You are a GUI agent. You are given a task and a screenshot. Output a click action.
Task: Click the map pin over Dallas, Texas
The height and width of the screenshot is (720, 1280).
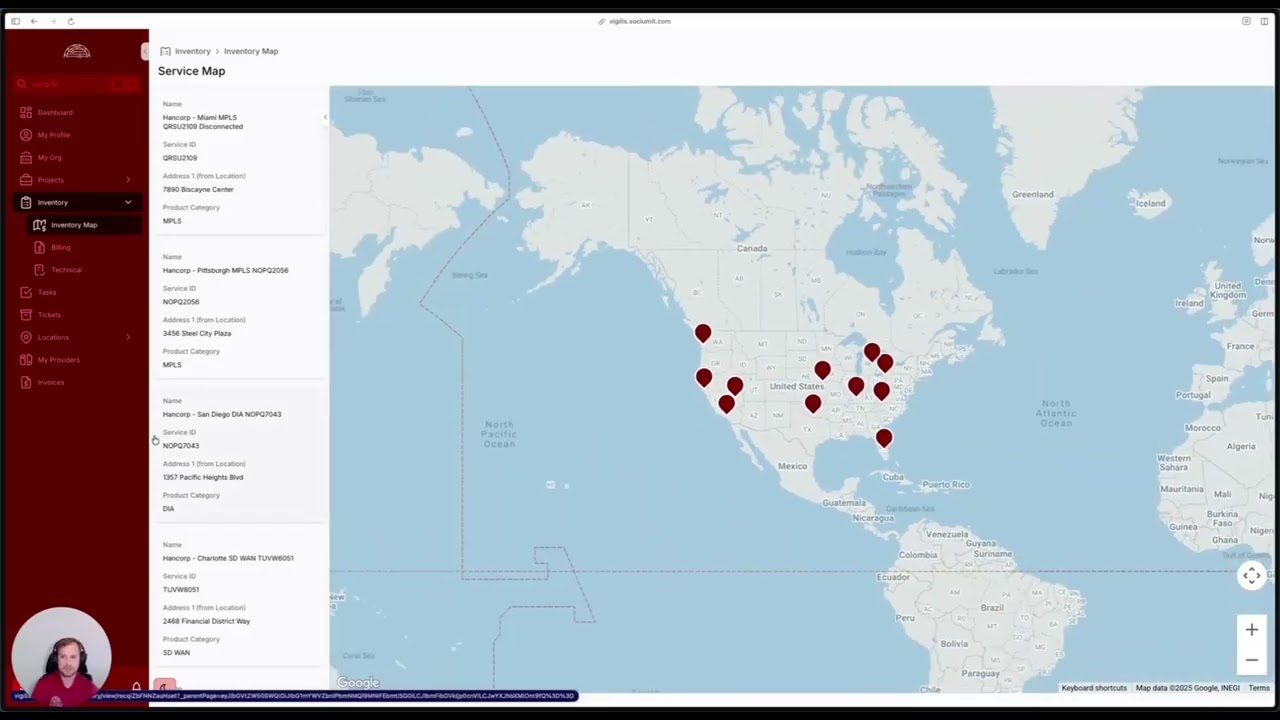pyautogui.click(x=813, y=403)
